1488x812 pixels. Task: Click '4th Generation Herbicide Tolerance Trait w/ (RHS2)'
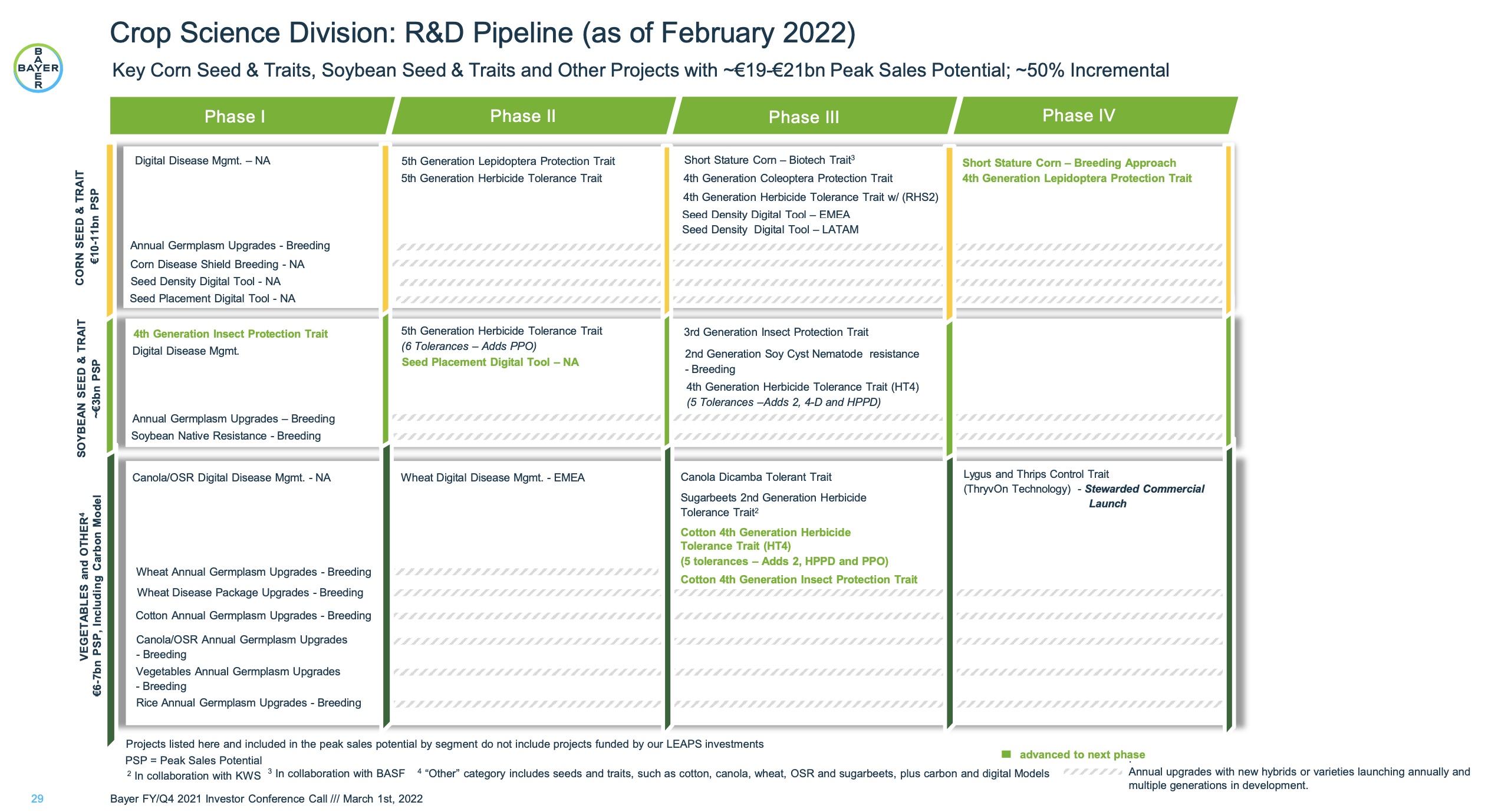(x=811, y=197)
